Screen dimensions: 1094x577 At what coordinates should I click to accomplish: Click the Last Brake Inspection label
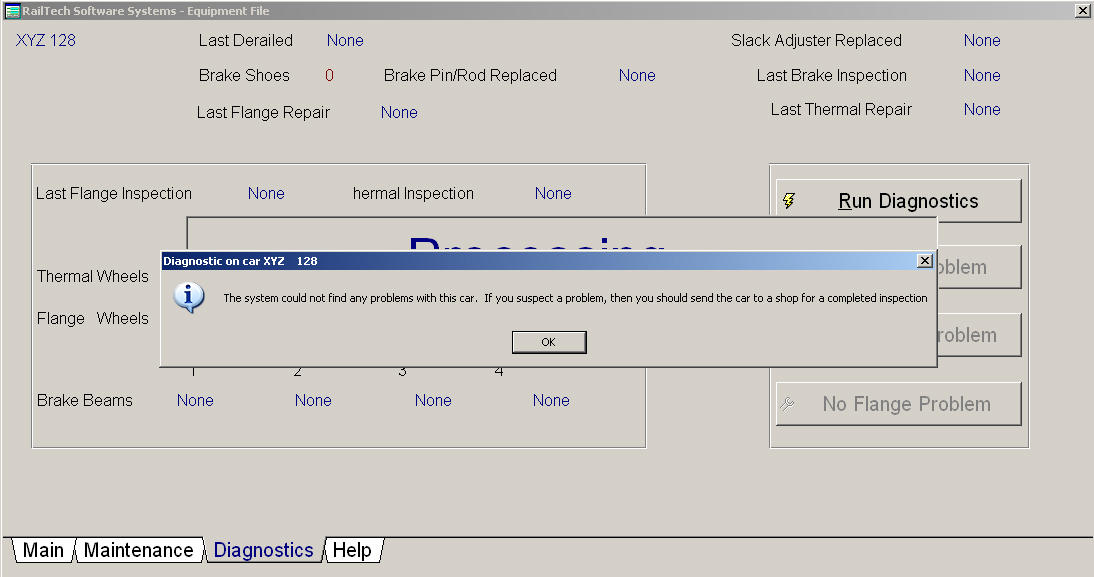coord(832,75)
